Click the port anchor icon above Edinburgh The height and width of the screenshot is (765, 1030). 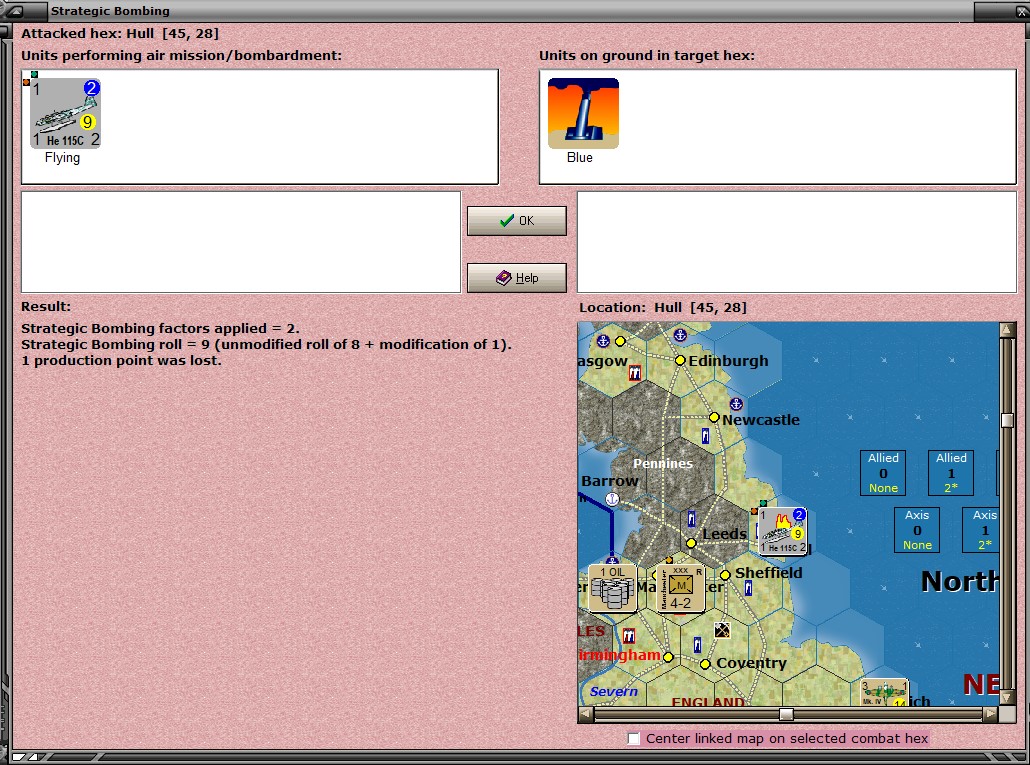pyautogui.click(x=681, y=336)
